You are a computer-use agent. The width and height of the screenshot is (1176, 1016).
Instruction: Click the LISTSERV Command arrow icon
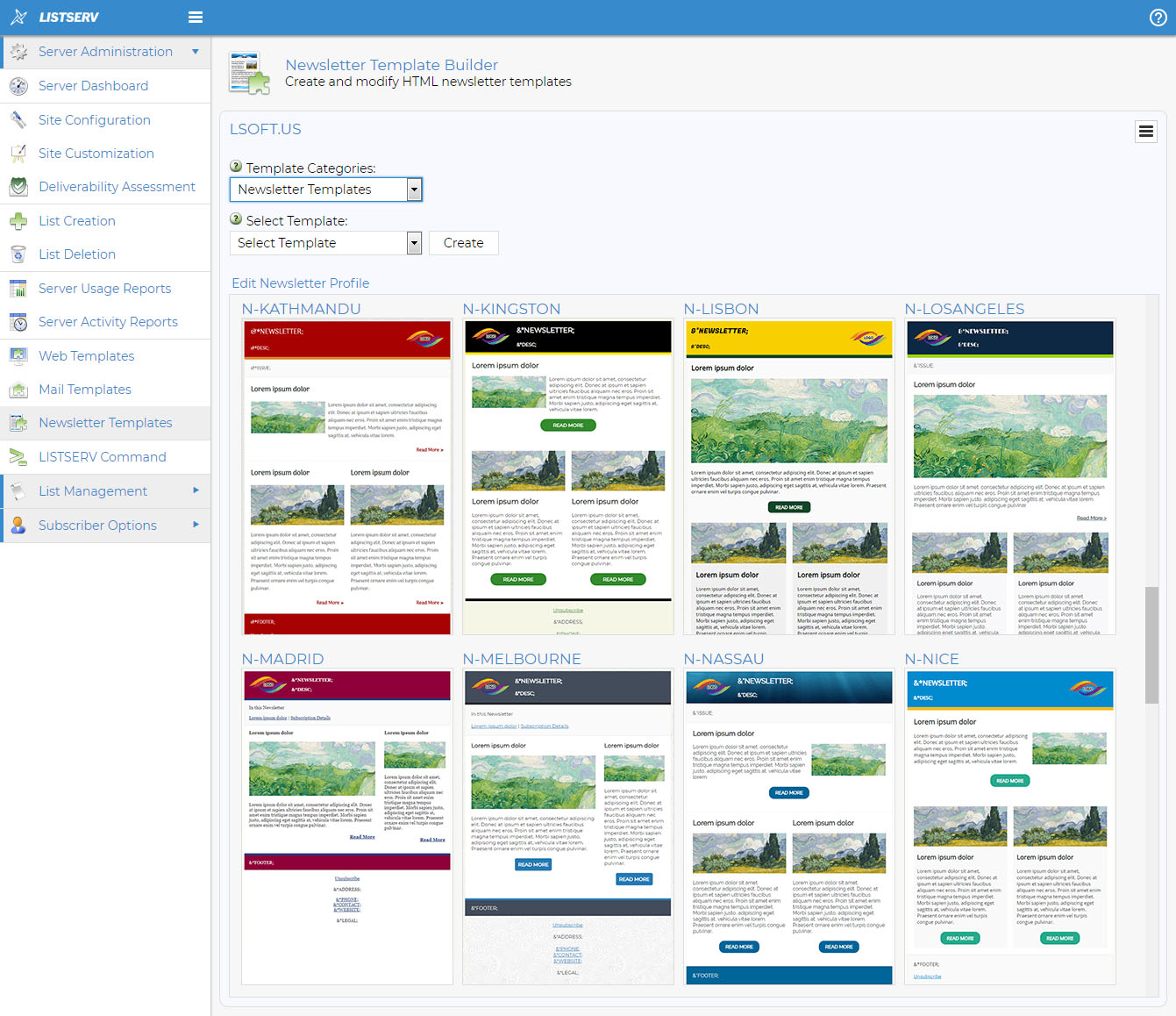click(x=18, y=457)
